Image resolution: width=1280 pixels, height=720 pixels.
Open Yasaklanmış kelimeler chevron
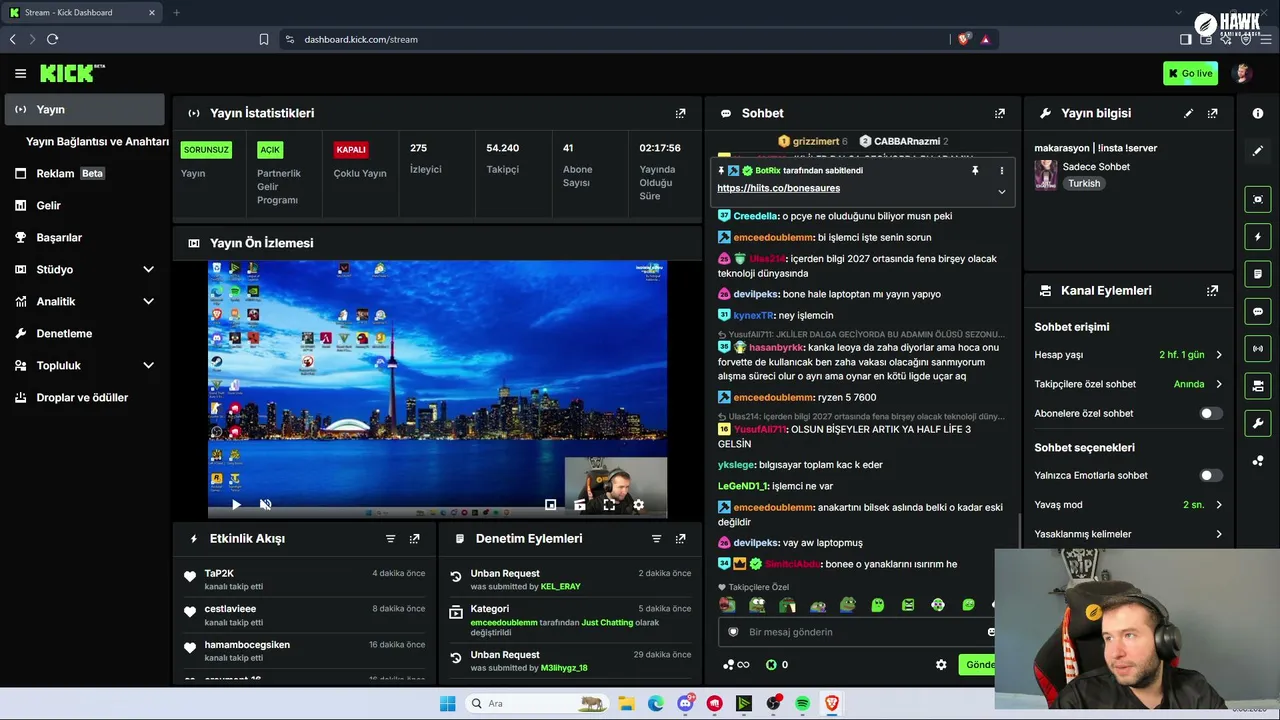point(1218,534)
